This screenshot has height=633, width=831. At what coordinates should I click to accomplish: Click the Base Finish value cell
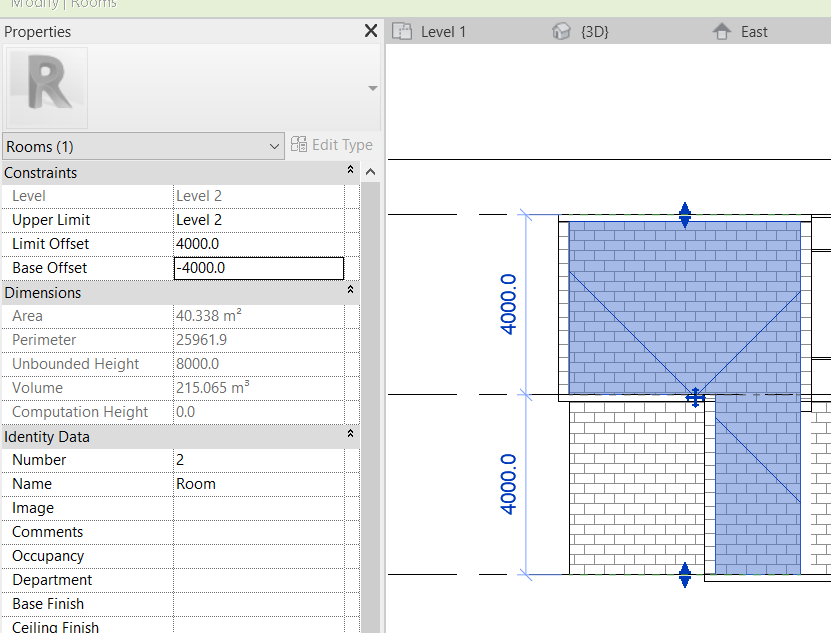click(x=259, y=604)
